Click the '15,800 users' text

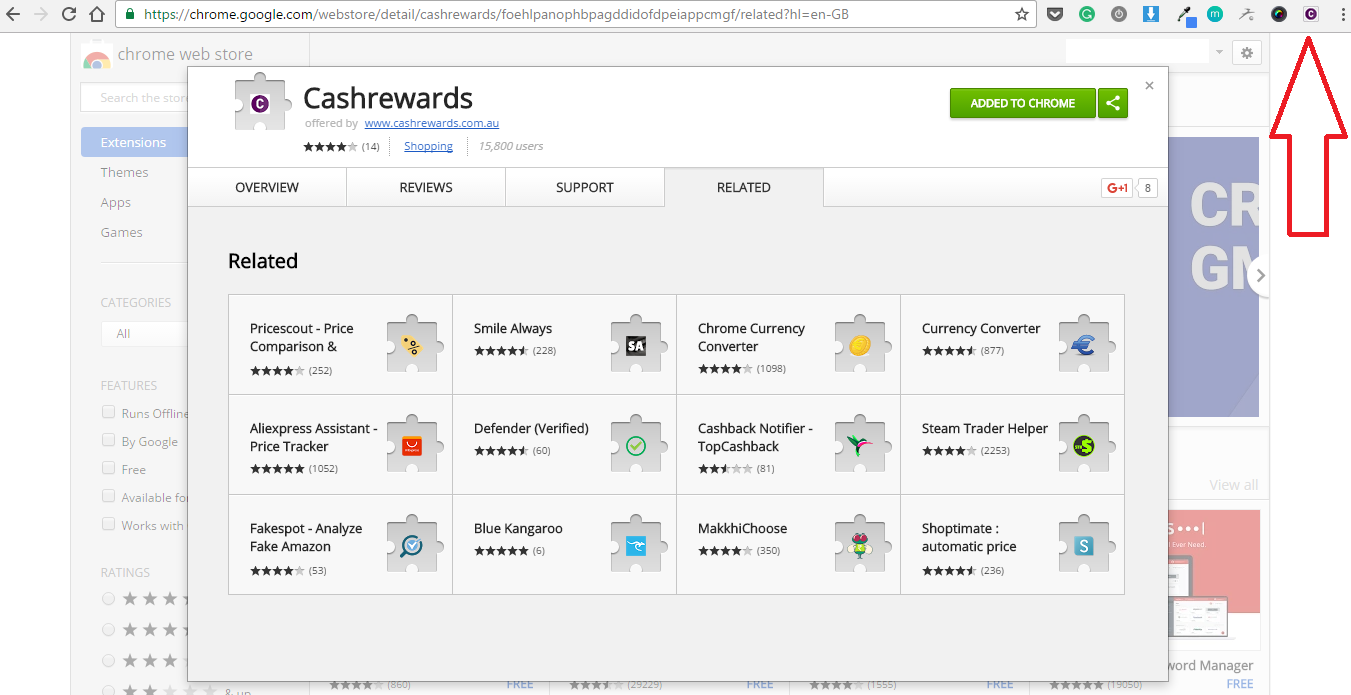[x=511, y=146]
